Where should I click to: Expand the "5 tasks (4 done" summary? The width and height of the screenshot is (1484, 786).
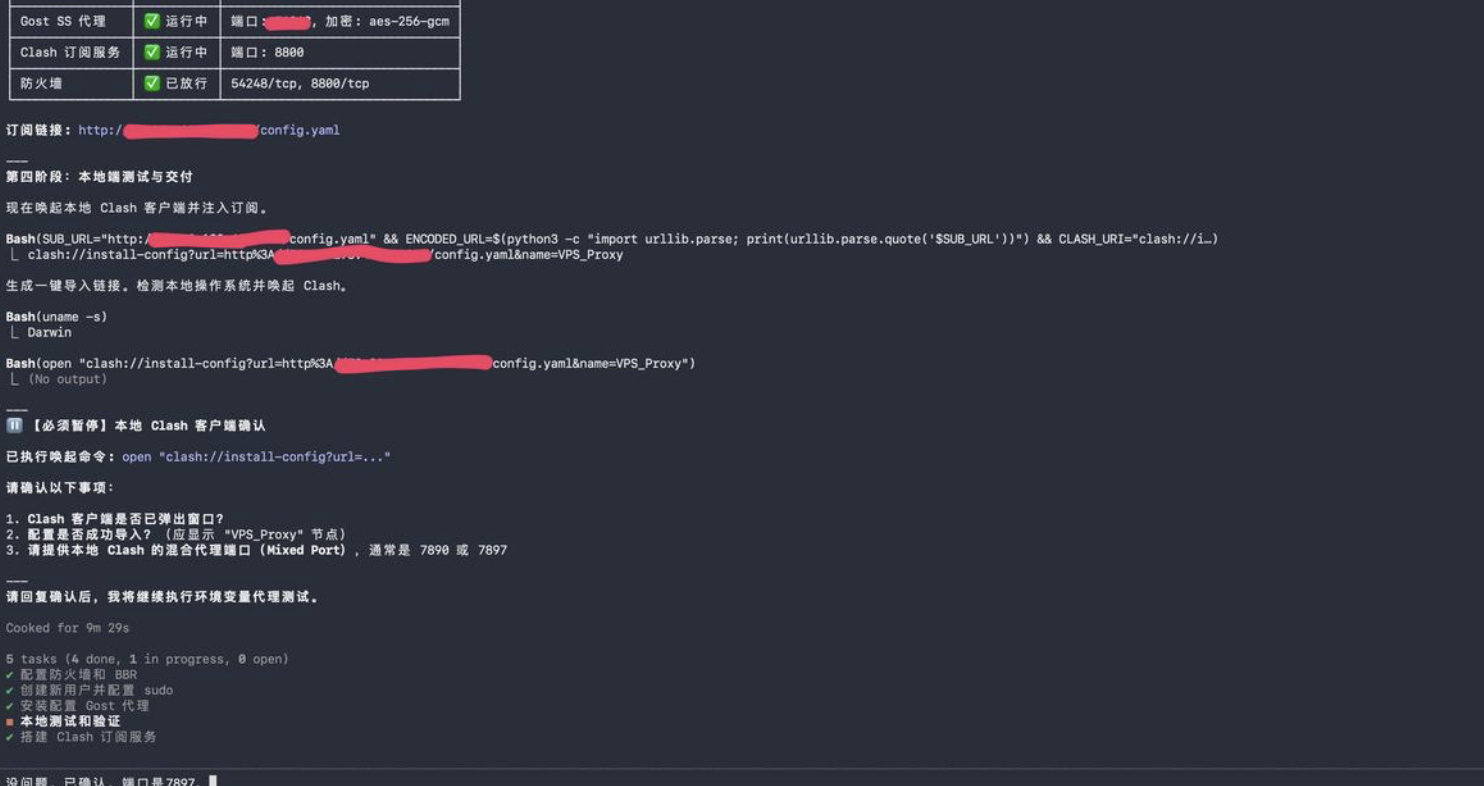[x=147, y=659]
